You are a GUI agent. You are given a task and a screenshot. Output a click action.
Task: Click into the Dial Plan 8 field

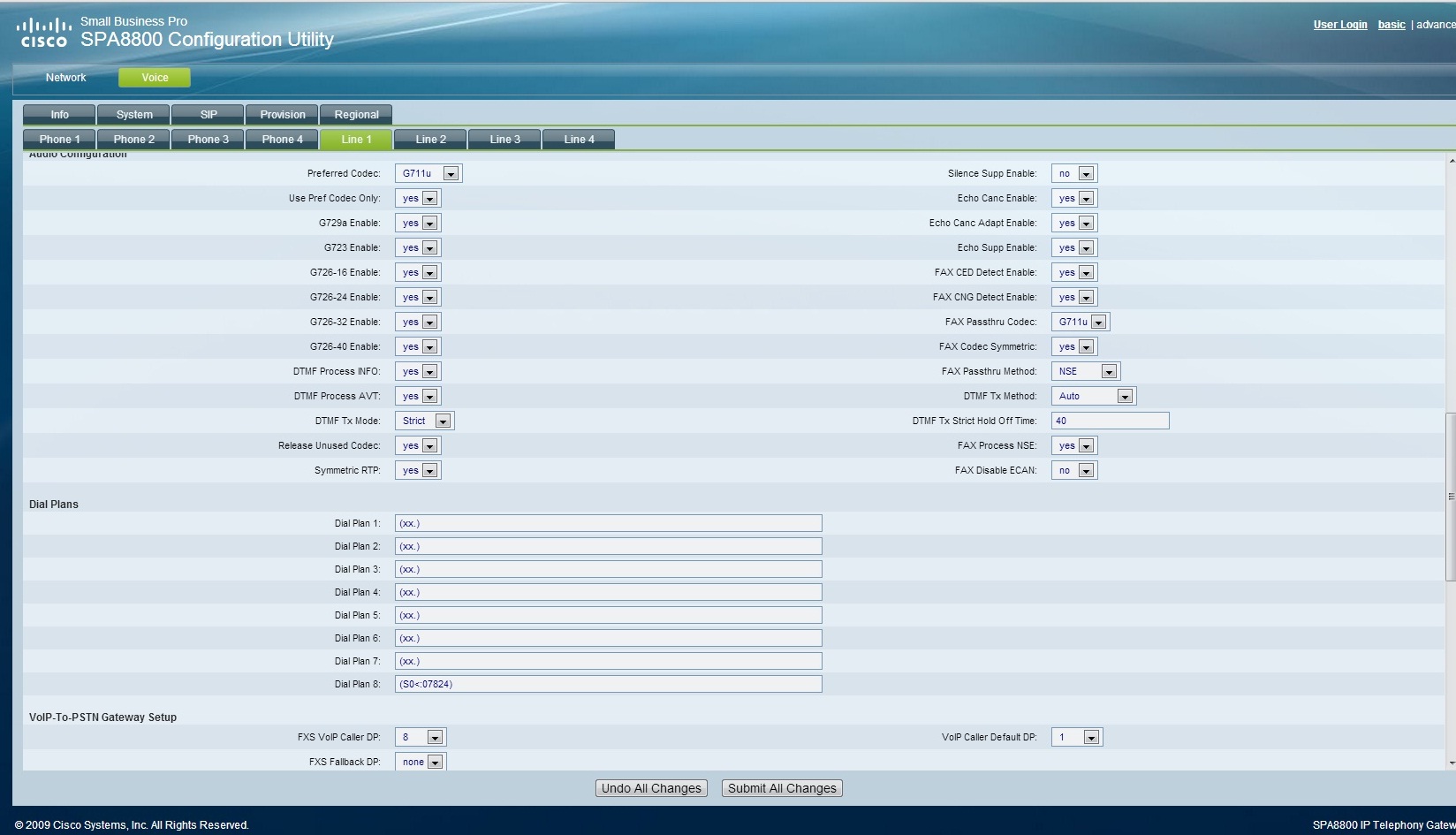[x=608, y=684]
